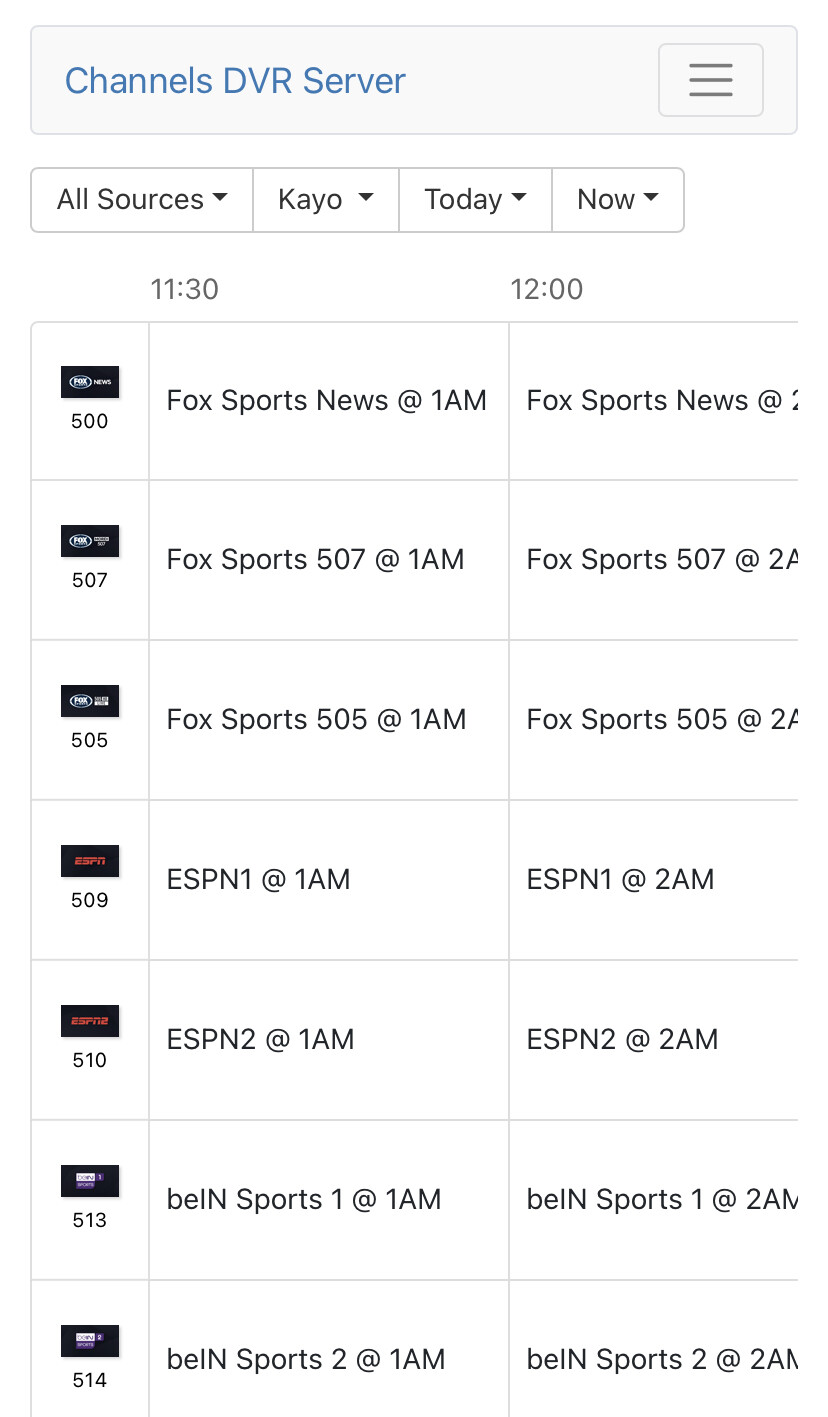Open the Fox Sports News @ 1AM program
828x1417 pixels.
point(327,401)
